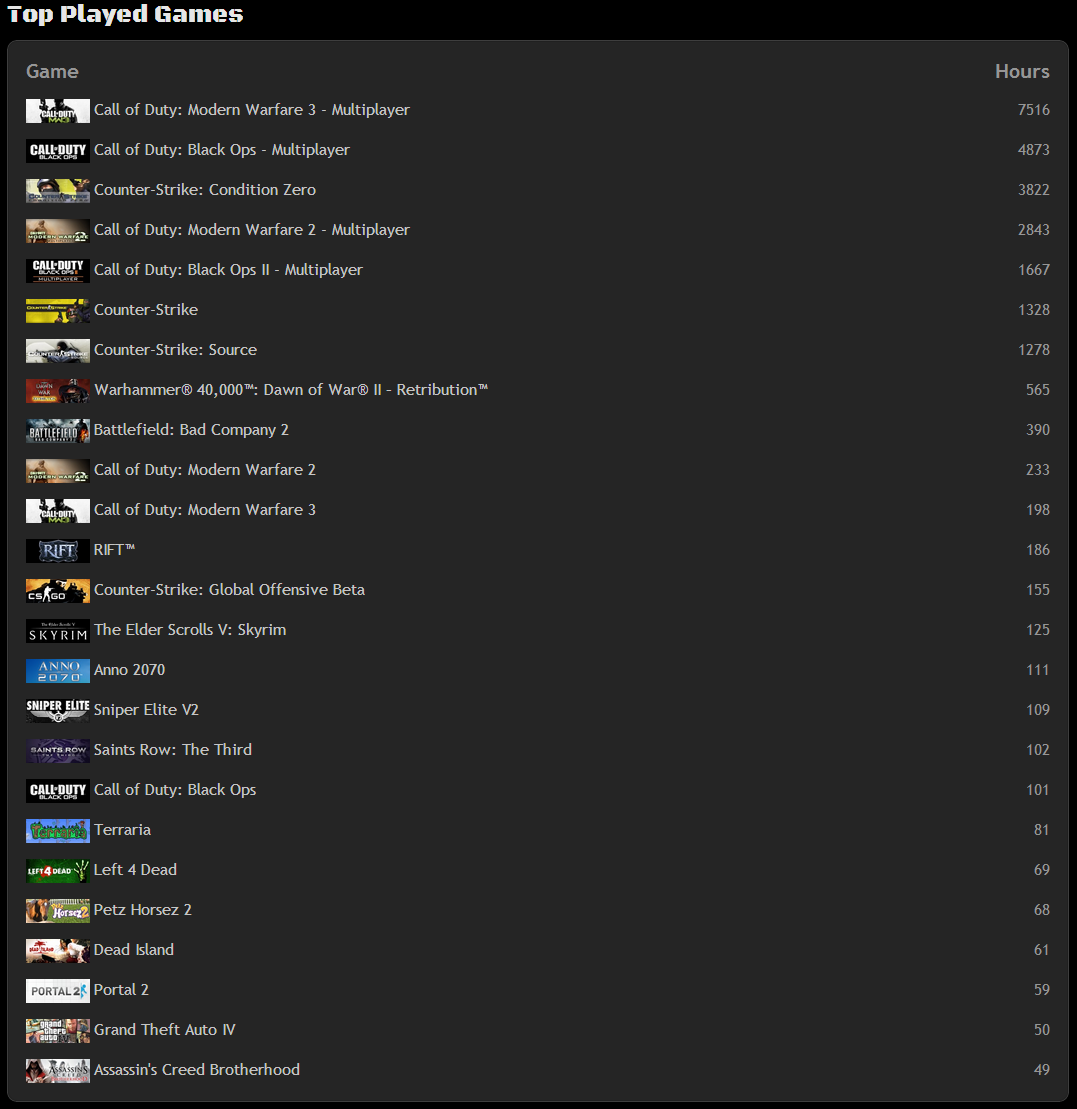Screen dimensions: 1077x1109
Task: Open Call of Duty: Black Ops - Multiplayer title
Action: point(222,150)
